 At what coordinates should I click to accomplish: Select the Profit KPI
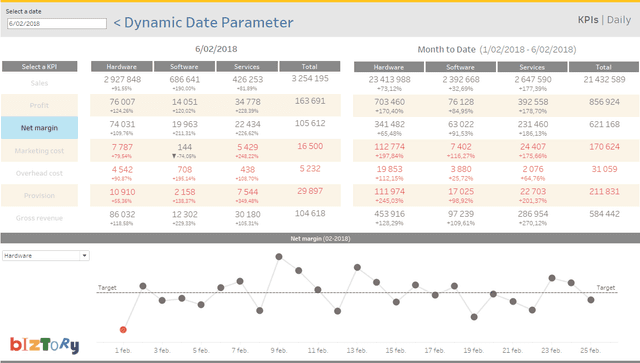(x=40, y=105)
